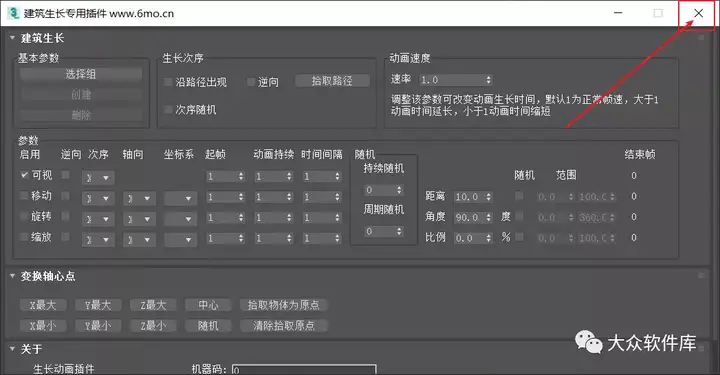
Task: Click the 选择组 button
Action: coord(81,74)
